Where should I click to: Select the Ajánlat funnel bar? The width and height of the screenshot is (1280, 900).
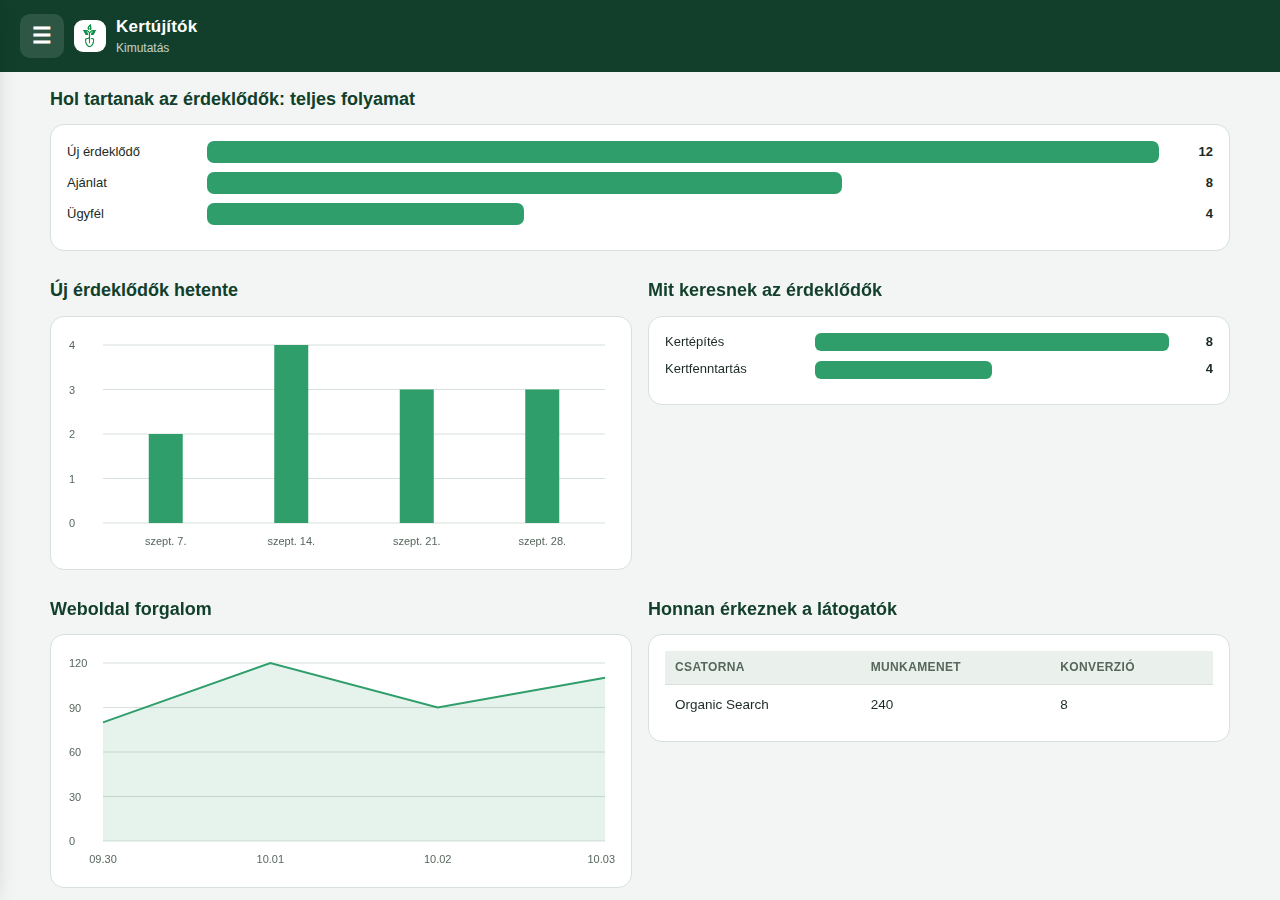click(x=524, y=183)
